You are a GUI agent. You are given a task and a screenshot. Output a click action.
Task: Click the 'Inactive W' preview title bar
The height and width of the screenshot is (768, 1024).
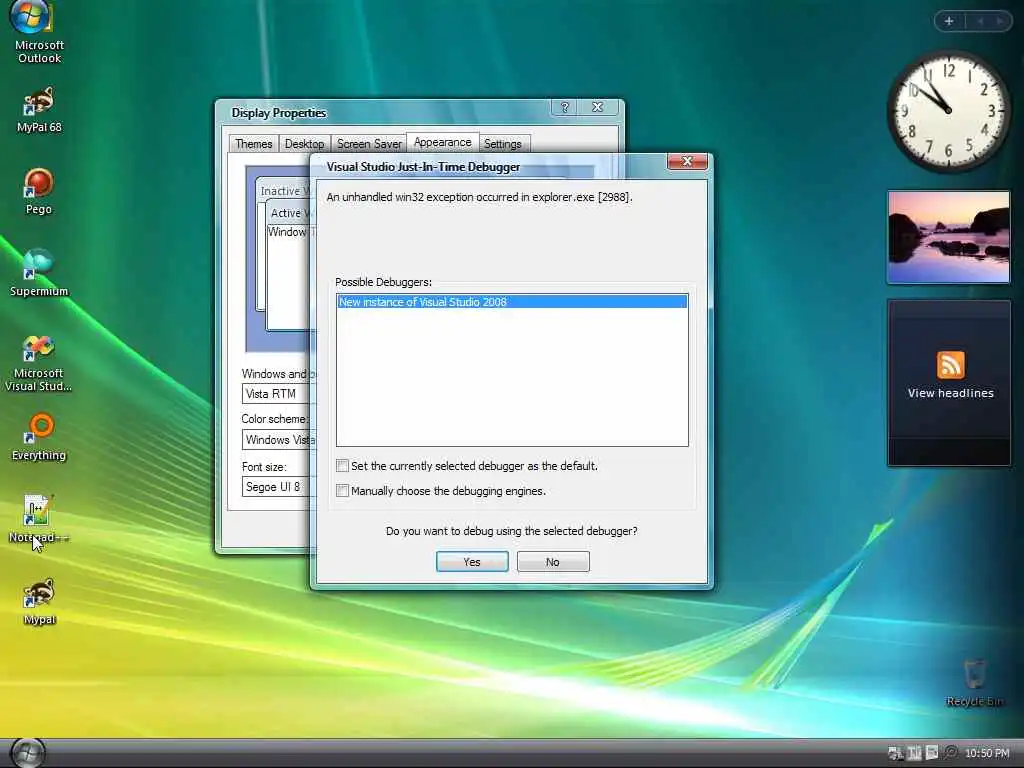point(284,191)
